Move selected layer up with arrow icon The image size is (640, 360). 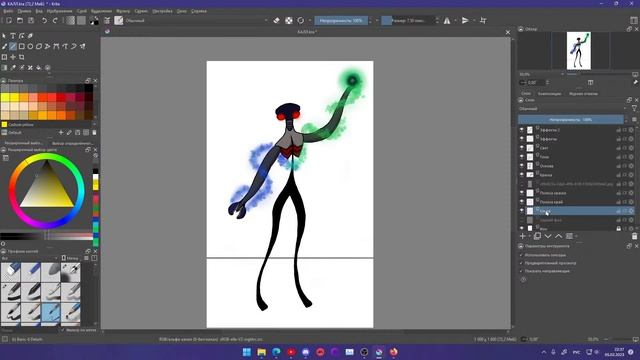click(558, 236)
